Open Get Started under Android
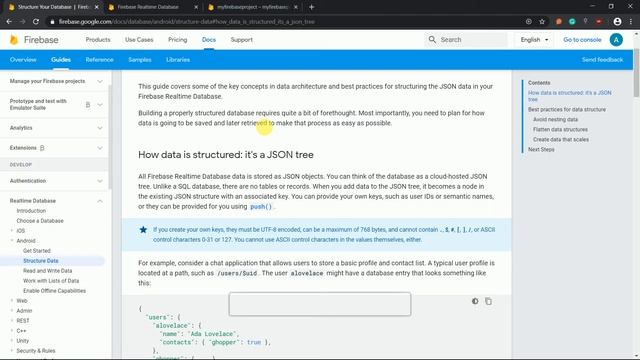640x360 pixels. tap(37, 251)
